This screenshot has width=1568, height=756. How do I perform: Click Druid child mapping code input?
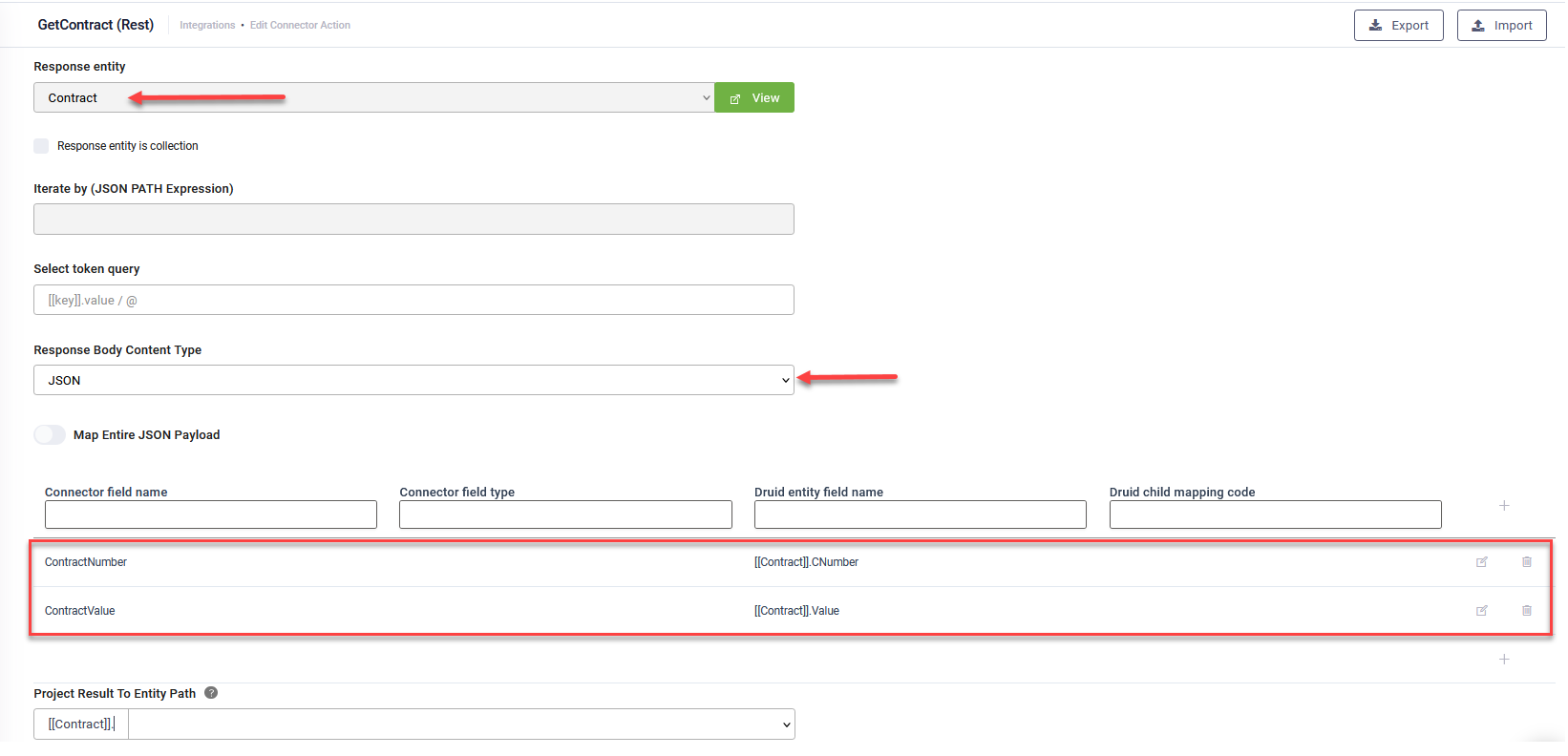point(1275,514)
